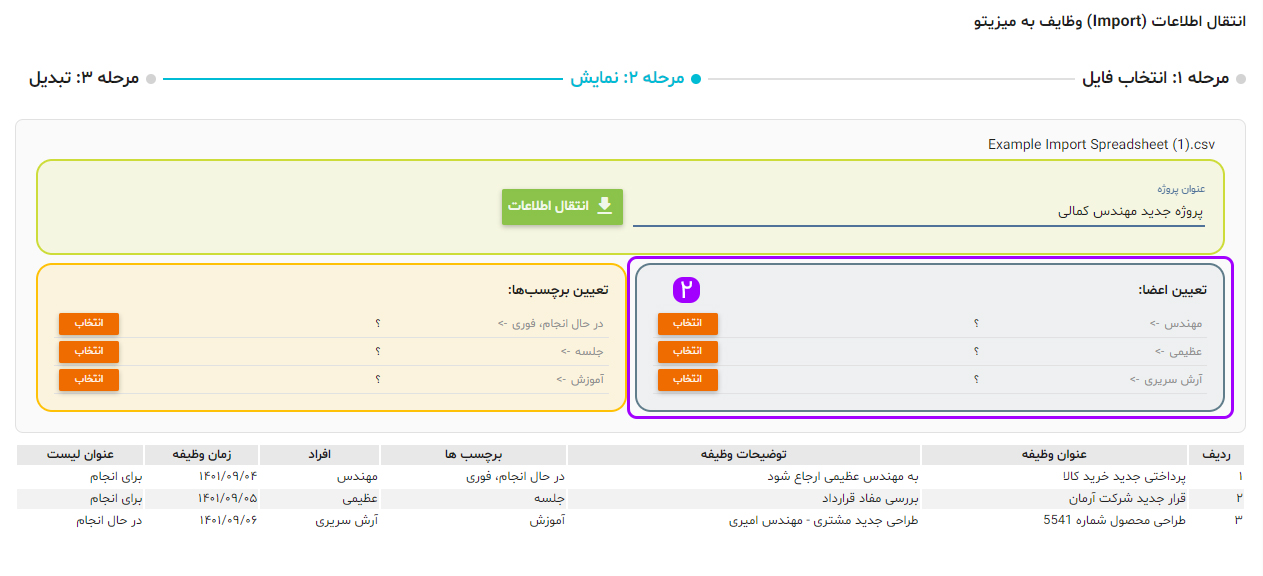Click the زمان وظیفه column header
The image size is (1263, 576).
click(202, 455)
